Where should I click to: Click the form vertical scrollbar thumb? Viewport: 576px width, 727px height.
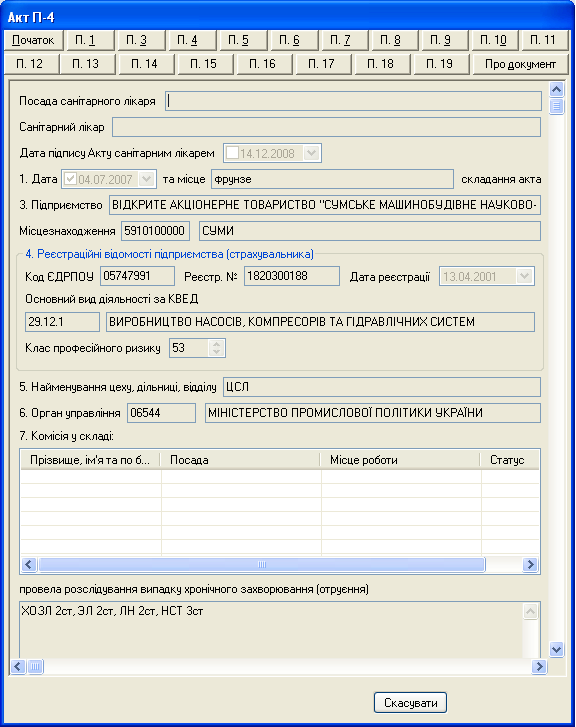(557, 106)
